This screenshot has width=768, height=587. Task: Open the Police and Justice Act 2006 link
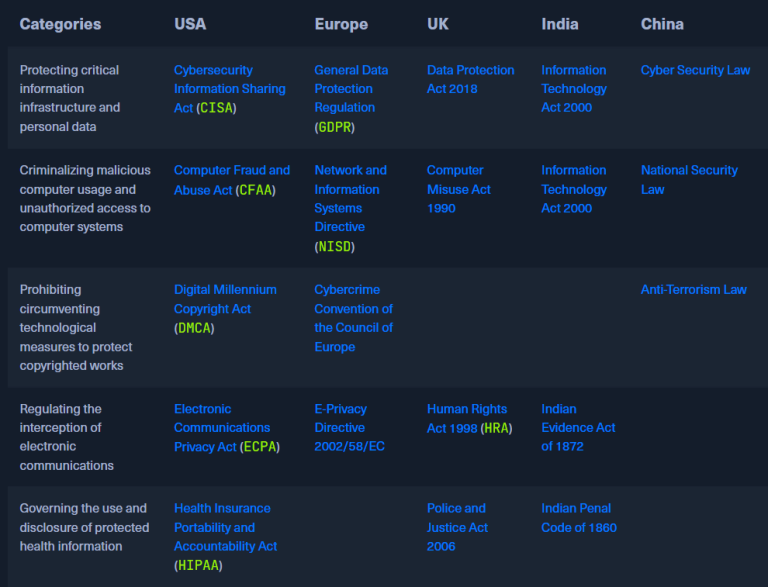[457, 527]
